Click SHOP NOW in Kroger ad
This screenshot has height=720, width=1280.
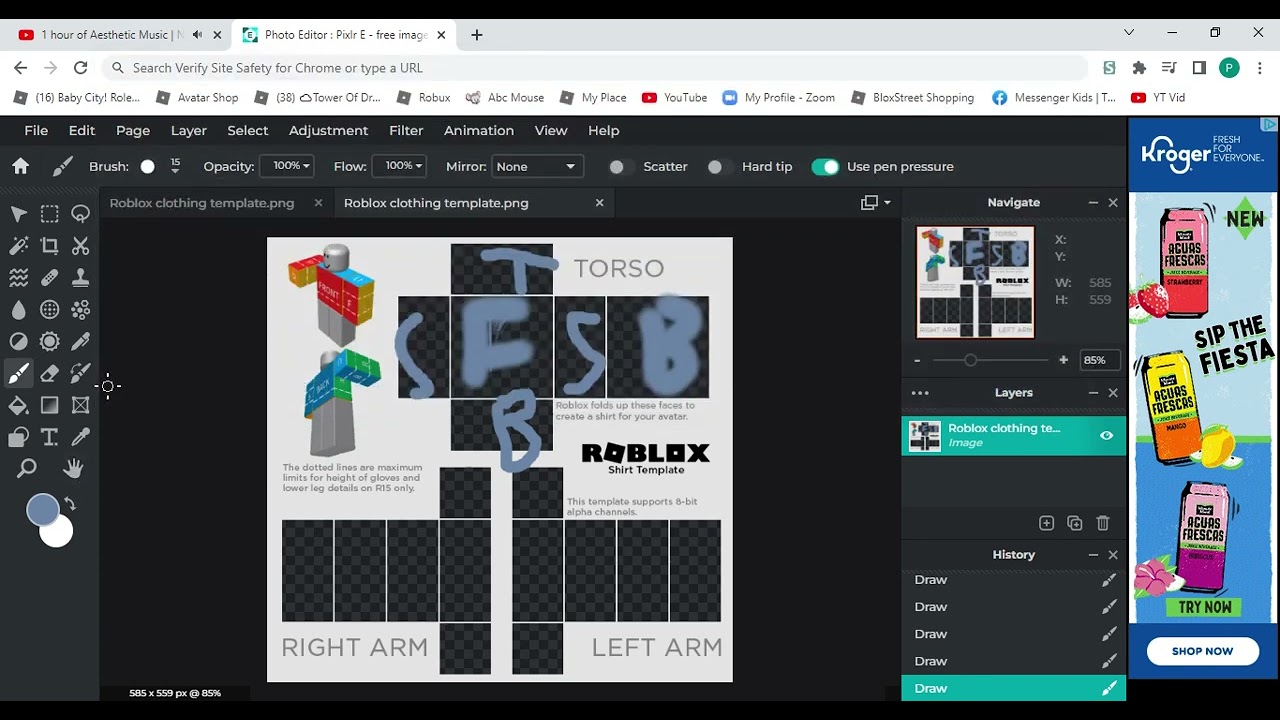(1202, 651)
